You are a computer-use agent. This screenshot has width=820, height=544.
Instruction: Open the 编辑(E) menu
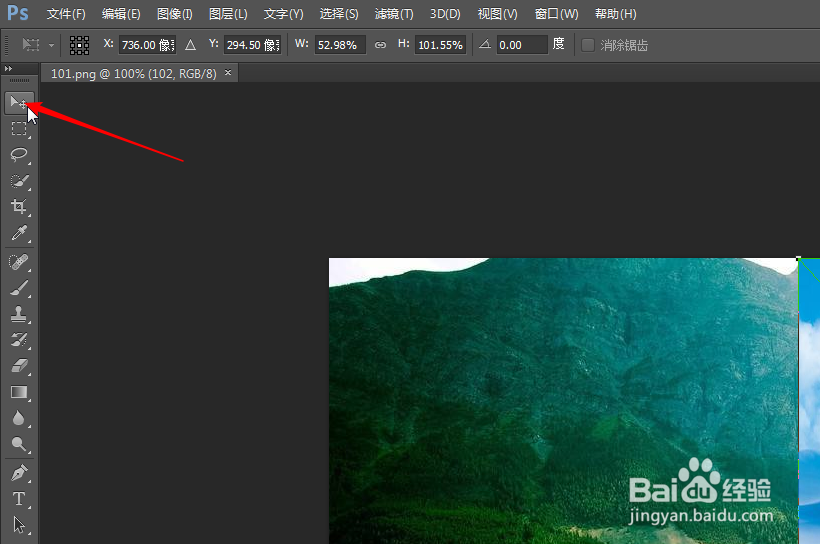point(121,14)
